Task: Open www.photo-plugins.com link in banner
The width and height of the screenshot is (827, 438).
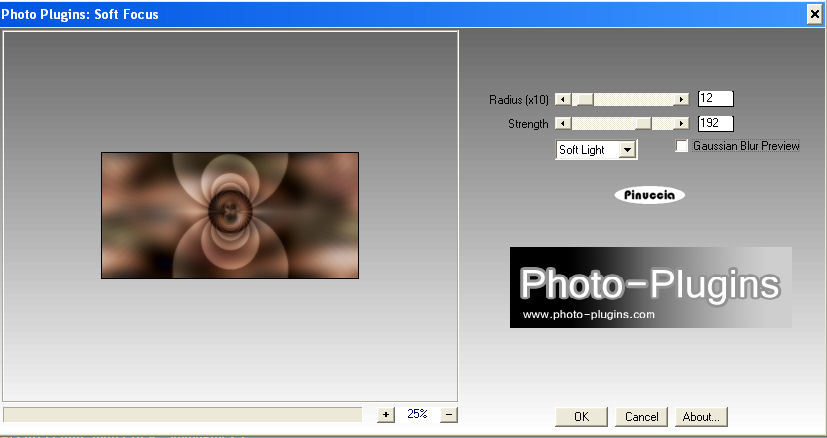Action: (589, 315)
